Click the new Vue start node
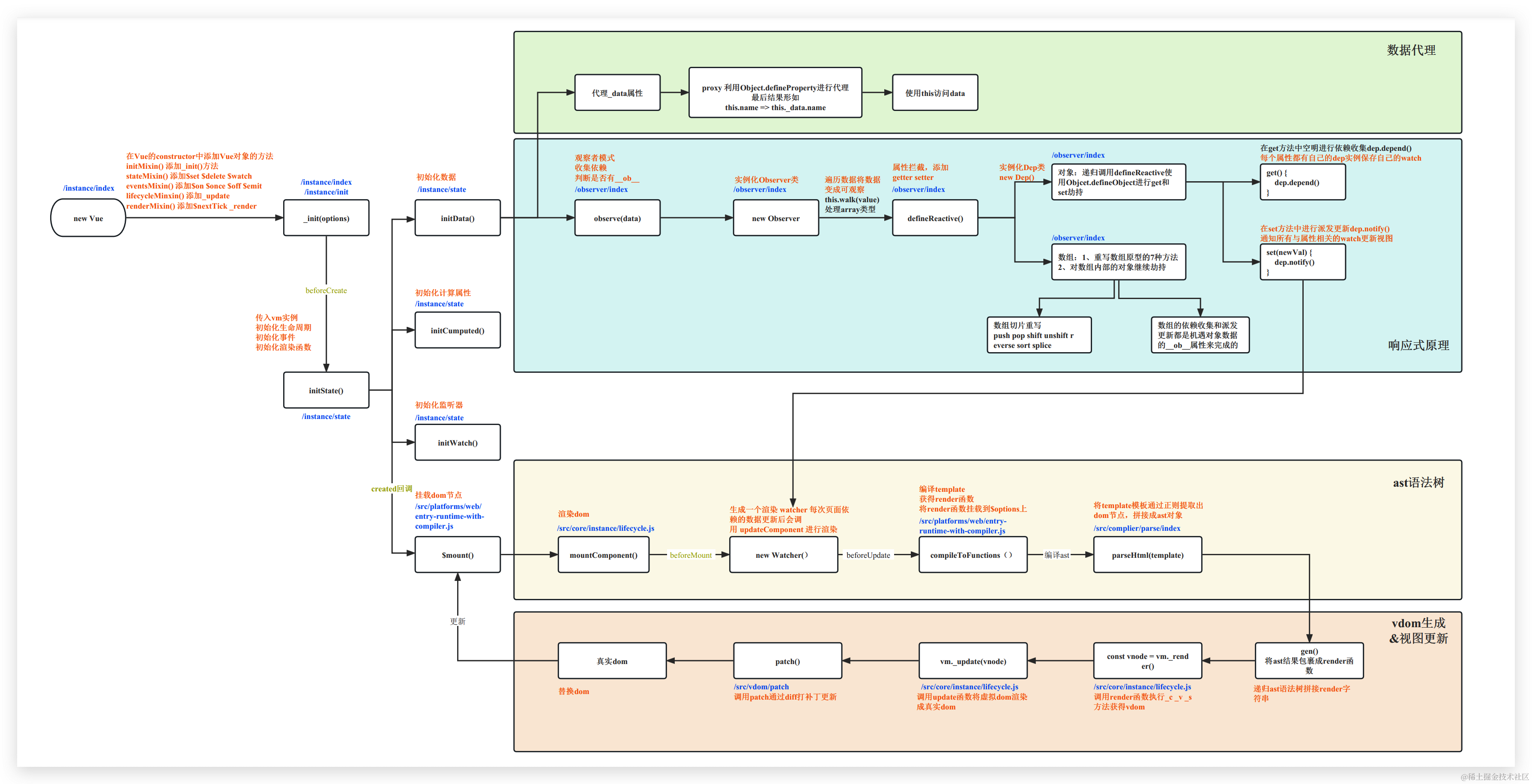Viewport: 1532px width, 784px height. coord(88,218)
